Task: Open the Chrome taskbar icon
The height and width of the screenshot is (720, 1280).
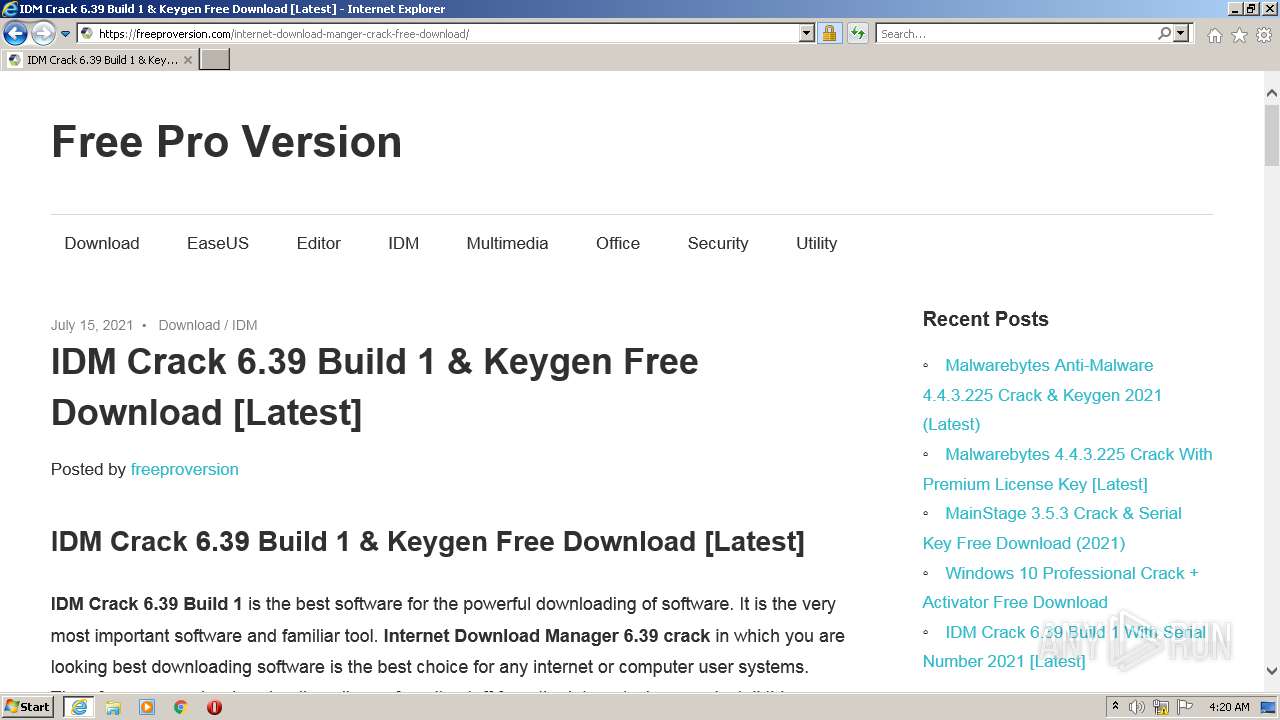Action: pyautogui.click(x=180, y=707)
